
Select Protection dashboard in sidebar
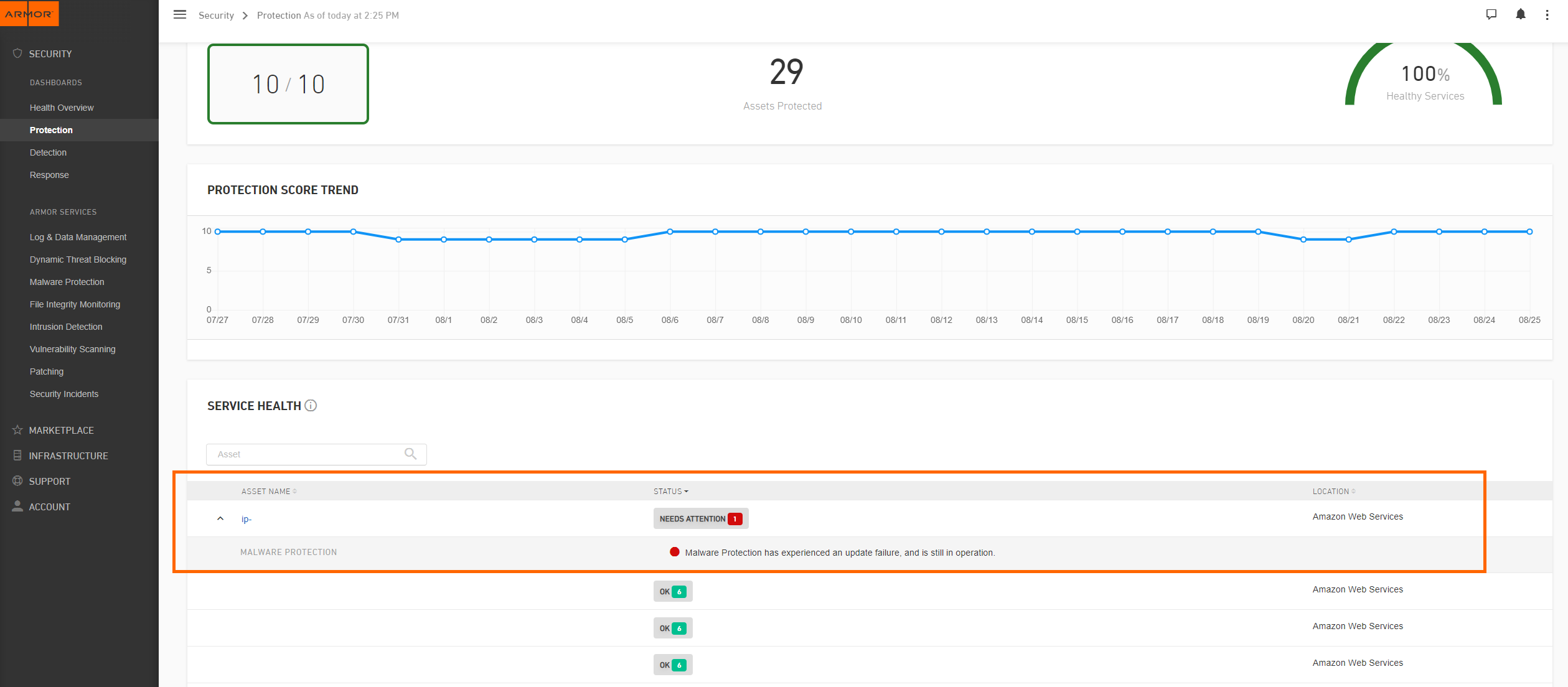[x=51, y=130]
